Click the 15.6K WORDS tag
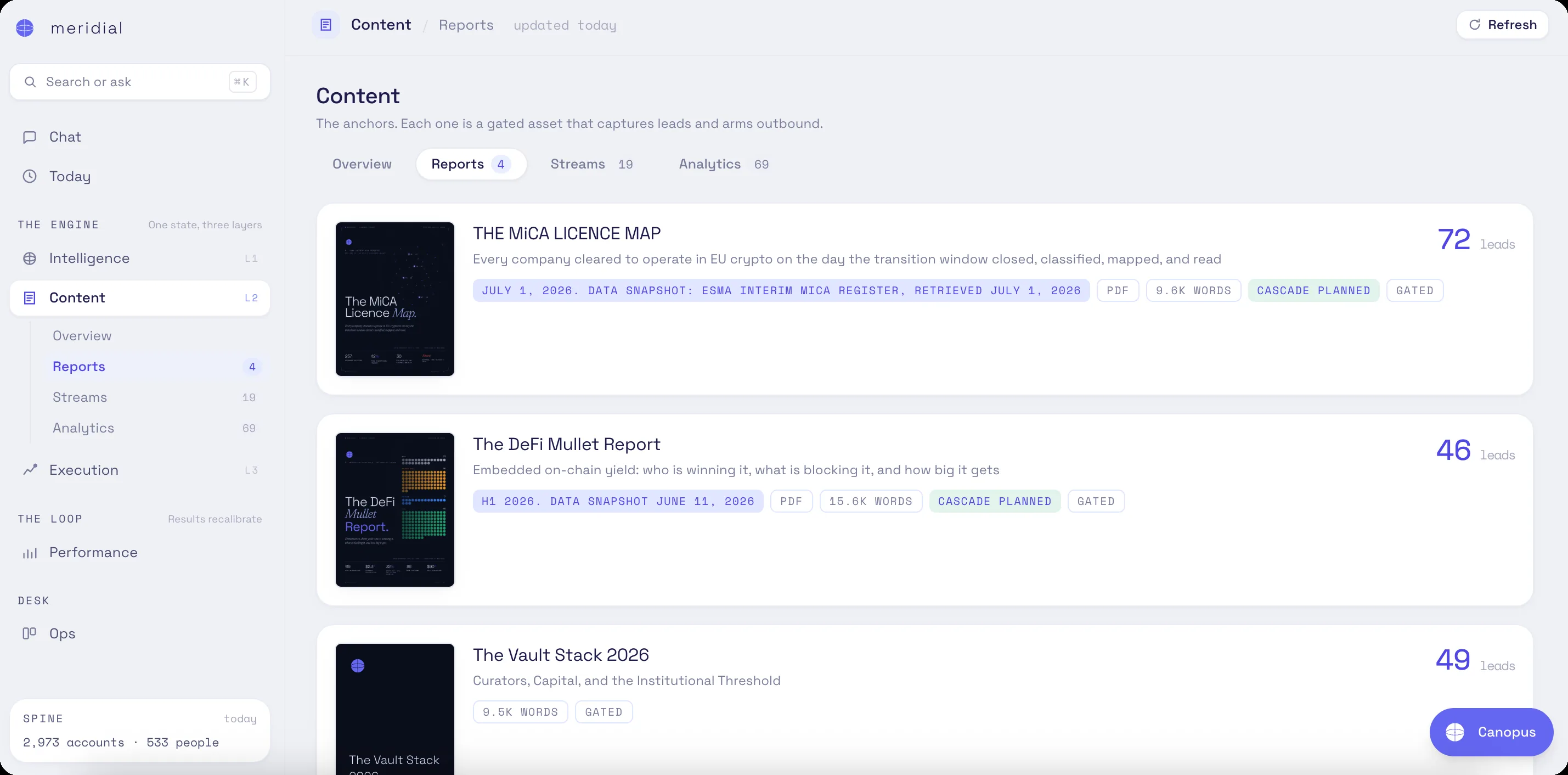 tap(871, 501)
